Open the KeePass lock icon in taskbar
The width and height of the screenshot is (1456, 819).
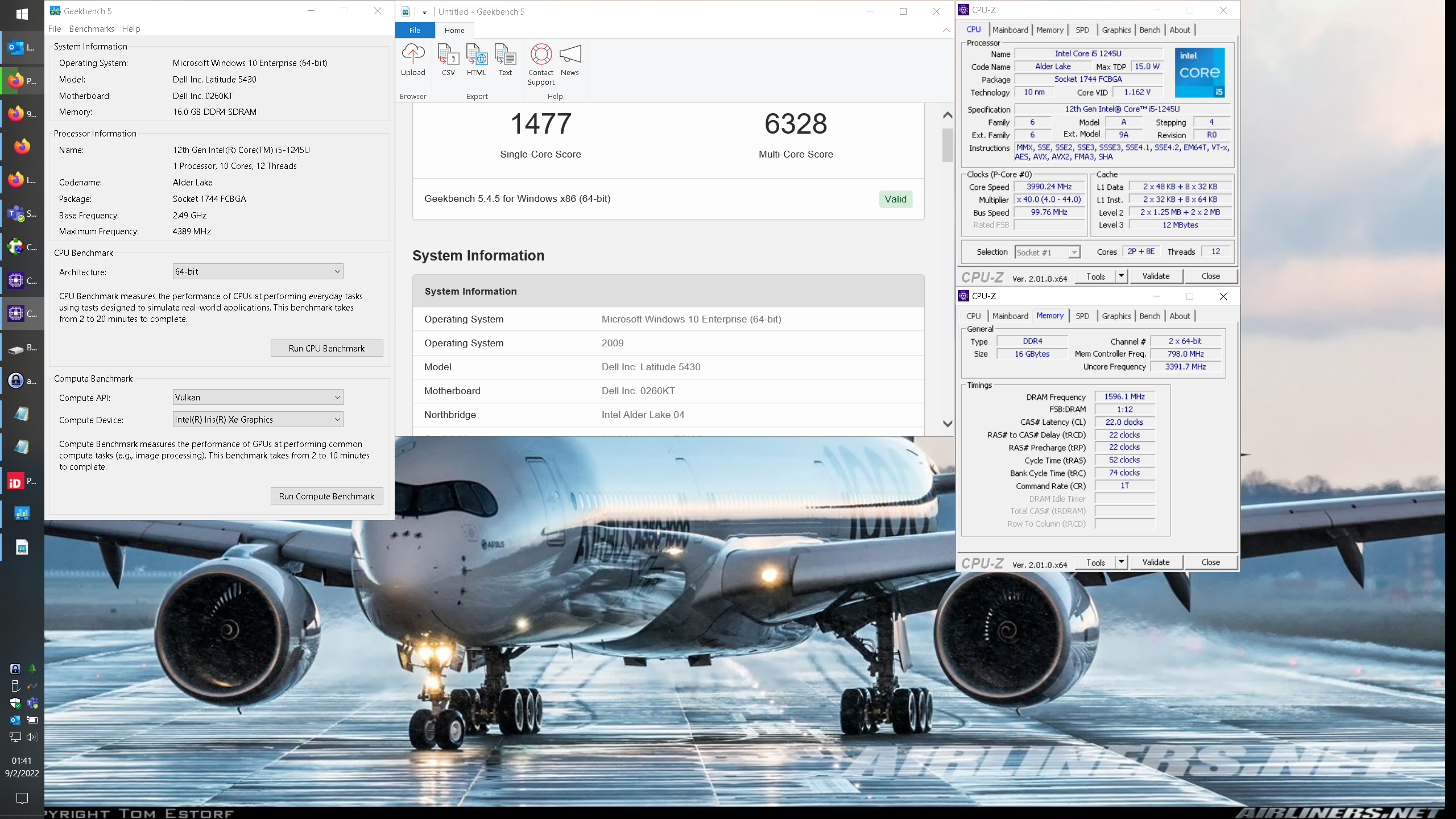tap(22, 380)
